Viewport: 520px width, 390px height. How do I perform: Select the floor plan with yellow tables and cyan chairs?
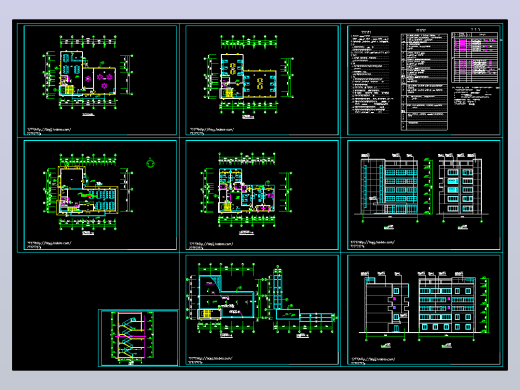262,80
